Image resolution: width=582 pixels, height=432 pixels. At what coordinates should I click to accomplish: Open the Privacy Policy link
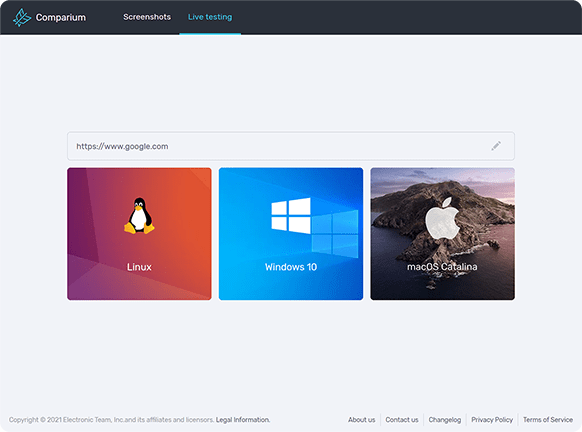(x=492, y=420)
